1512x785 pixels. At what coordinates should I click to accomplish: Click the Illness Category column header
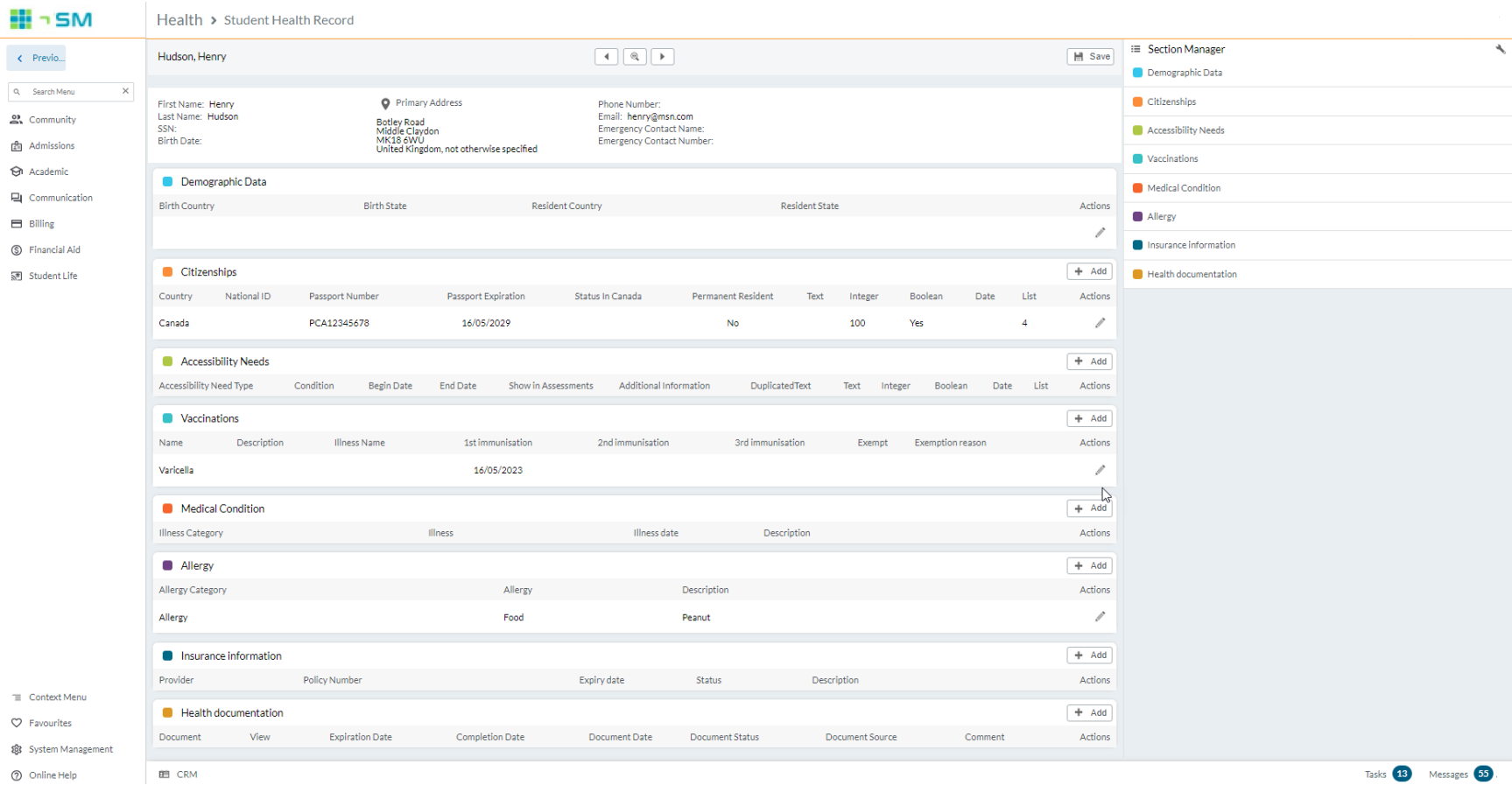191,533
